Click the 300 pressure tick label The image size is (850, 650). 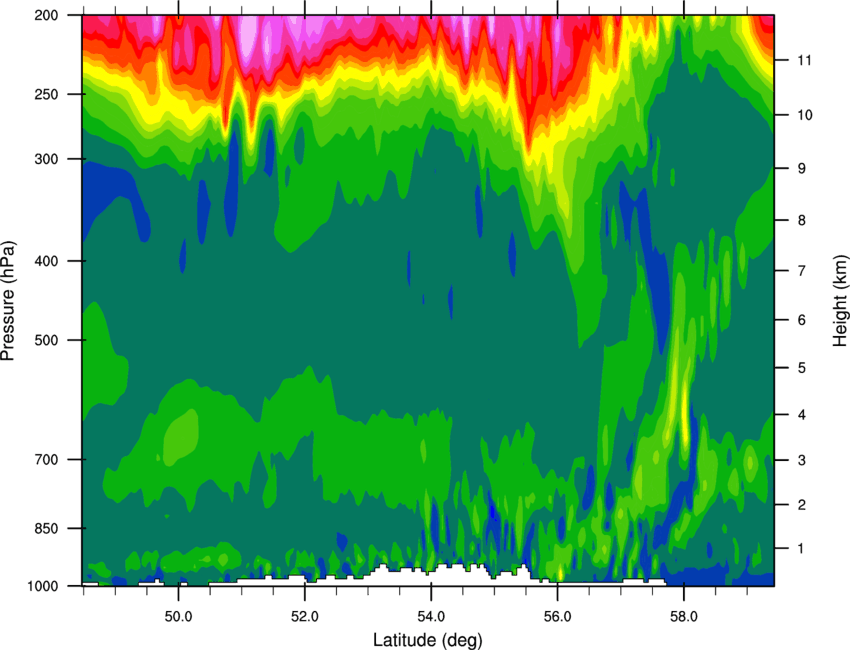(47, 159)
